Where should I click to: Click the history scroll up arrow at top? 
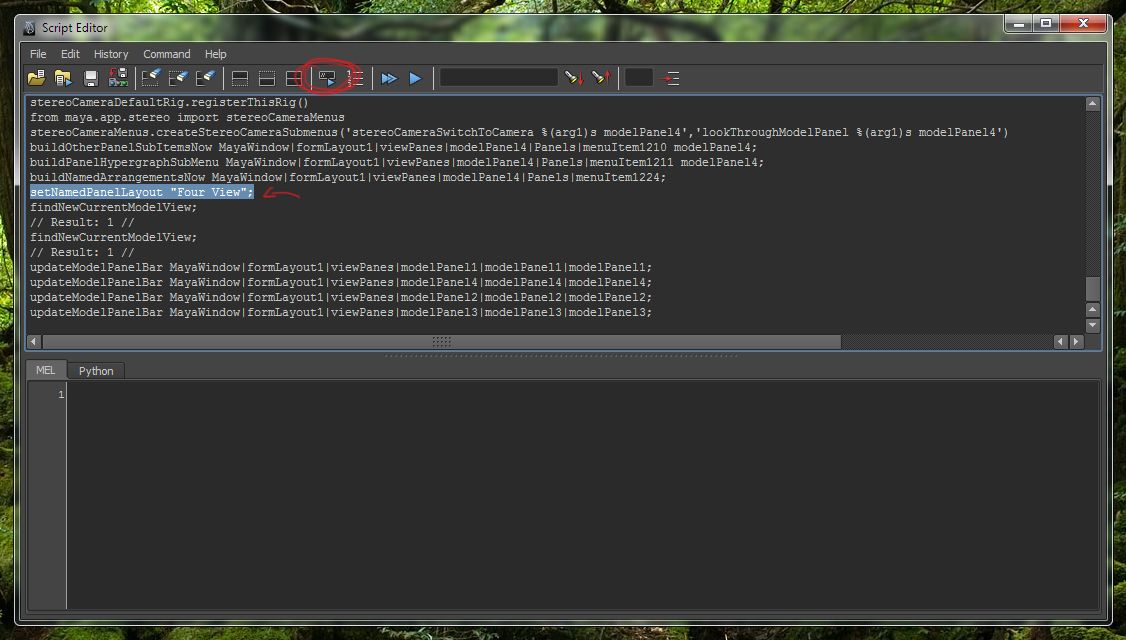point(1092,103)
